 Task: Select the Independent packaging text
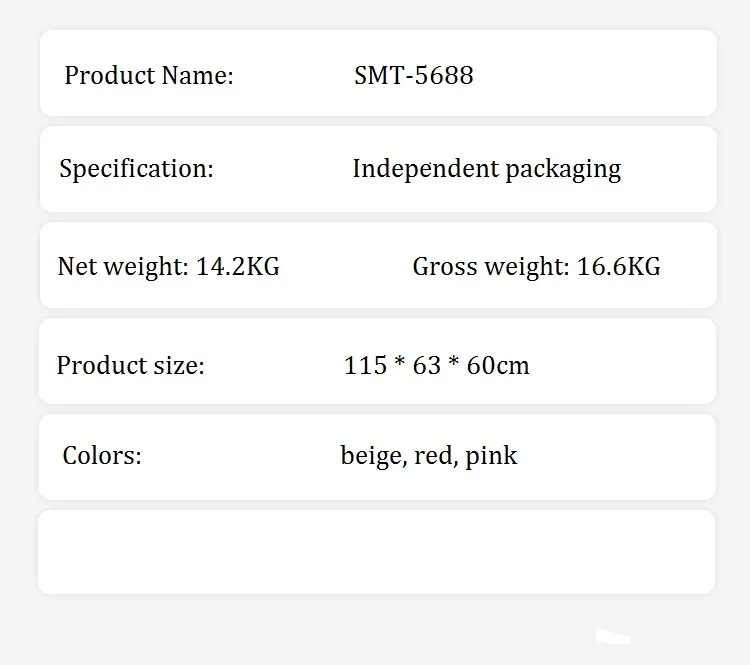(487, 169)
